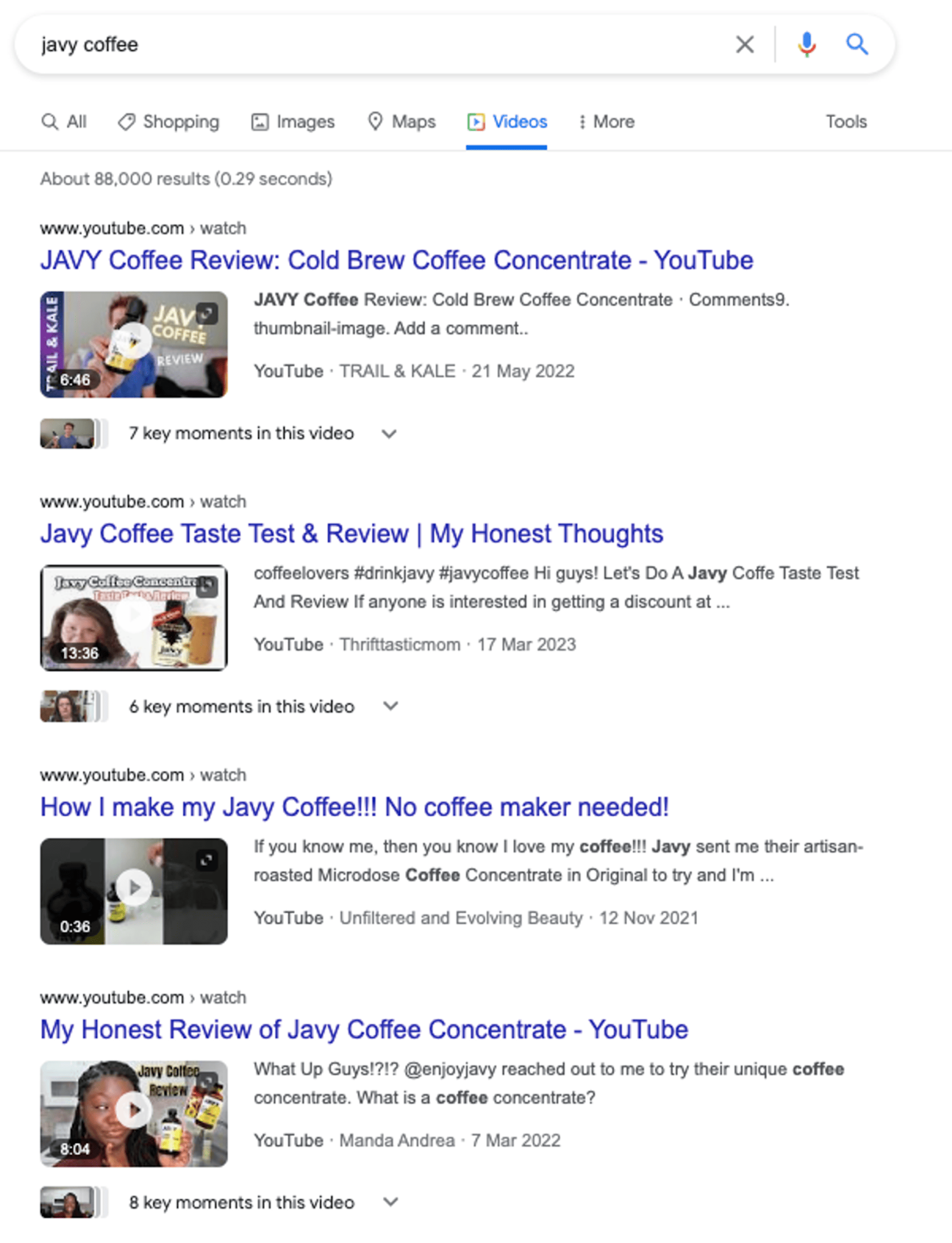Click small key-moments preview beside '8 key moments'
Image resolution: width=952 pixels, height=1243 pixels.
(73, 1202)
